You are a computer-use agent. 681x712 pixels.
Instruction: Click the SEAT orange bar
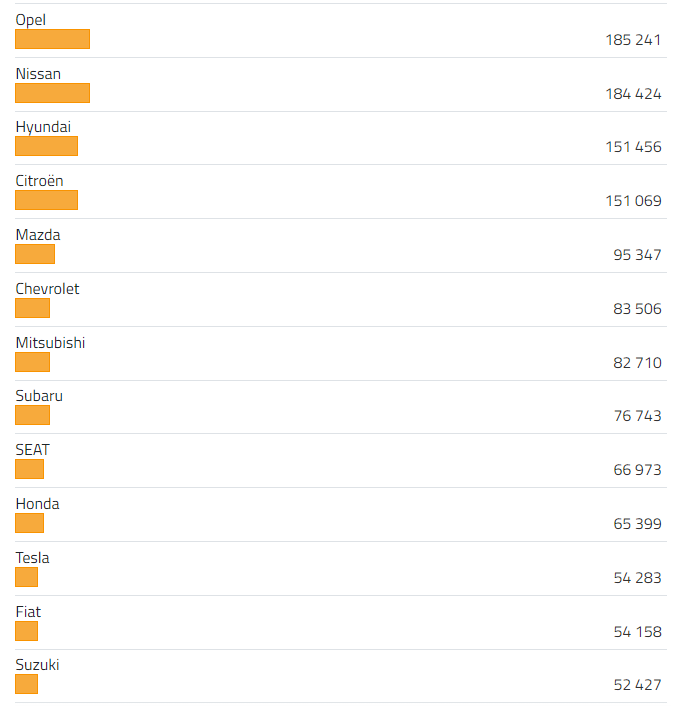(29, 469)
